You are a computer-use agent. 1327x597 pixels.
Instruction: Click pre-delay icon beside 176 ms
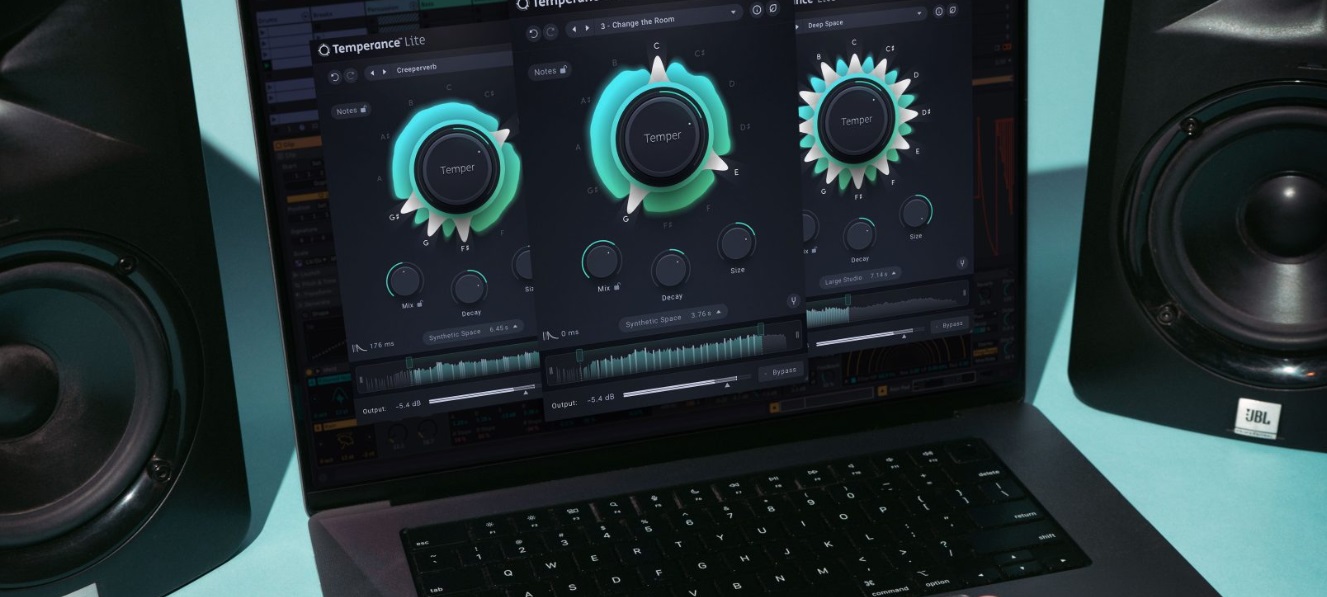coord(359,348)
